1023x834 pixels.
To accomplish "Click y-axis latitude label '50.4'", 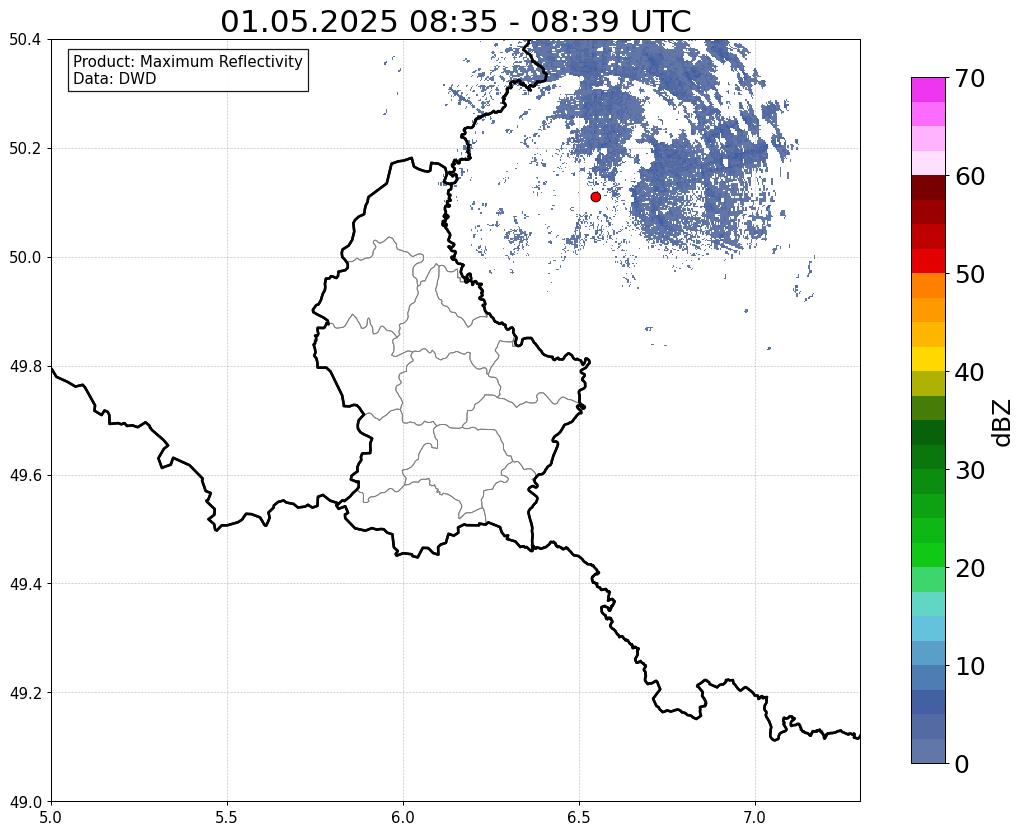I will coord(25,40).
